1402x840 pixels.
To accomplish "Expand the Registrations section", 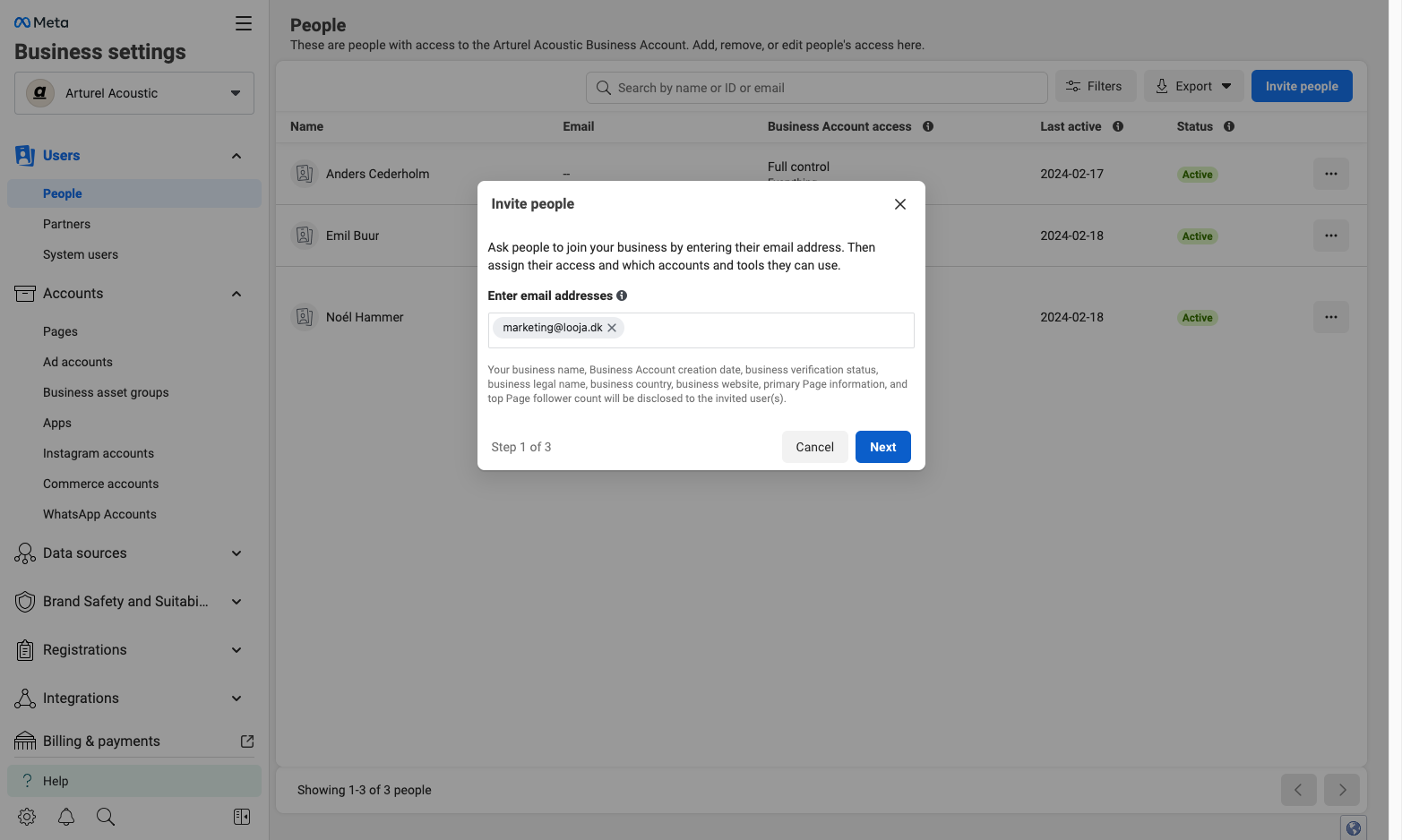I will (237, 650).
